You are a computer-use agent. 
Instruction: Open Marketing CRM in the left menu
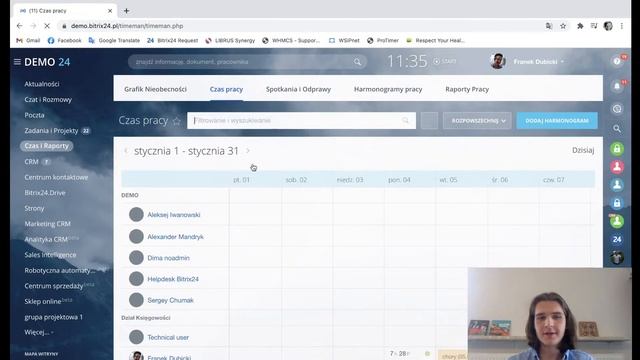pyautogui.click(x=47, y=224)
